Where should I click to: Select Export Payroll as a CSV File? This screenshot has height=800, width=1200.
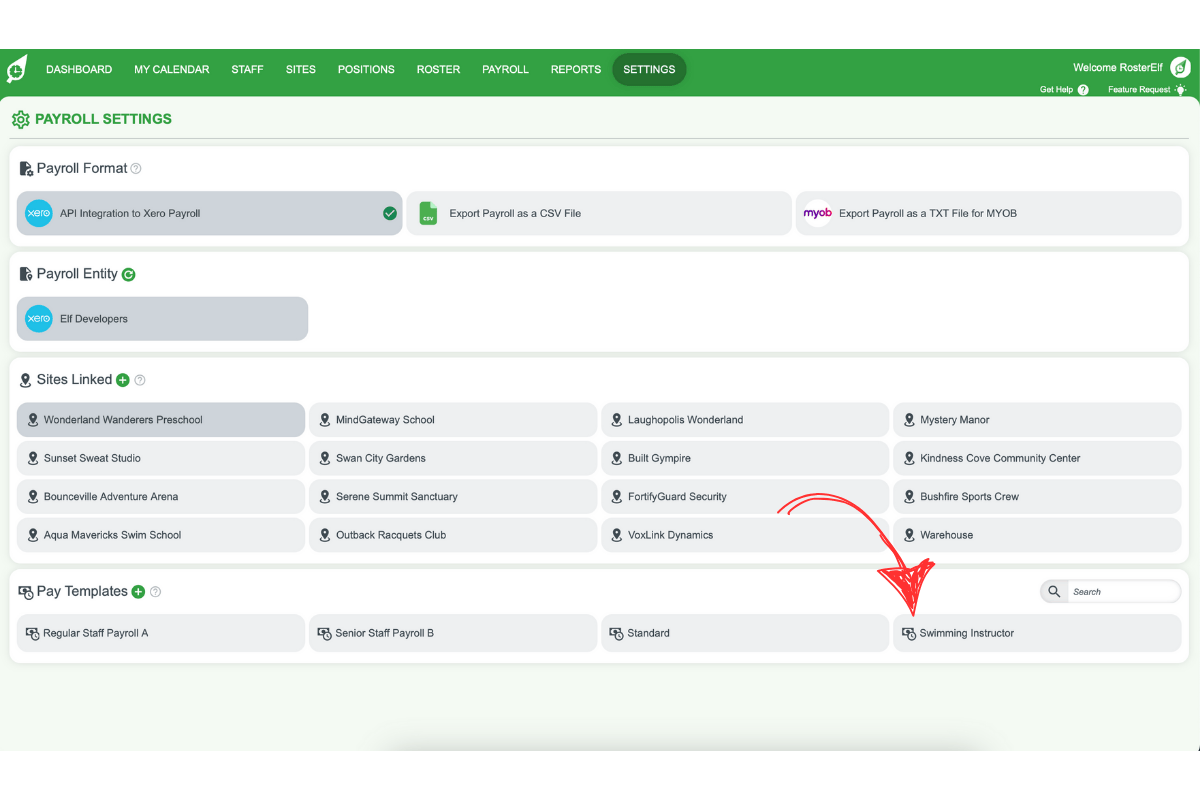tap(598, 213)
